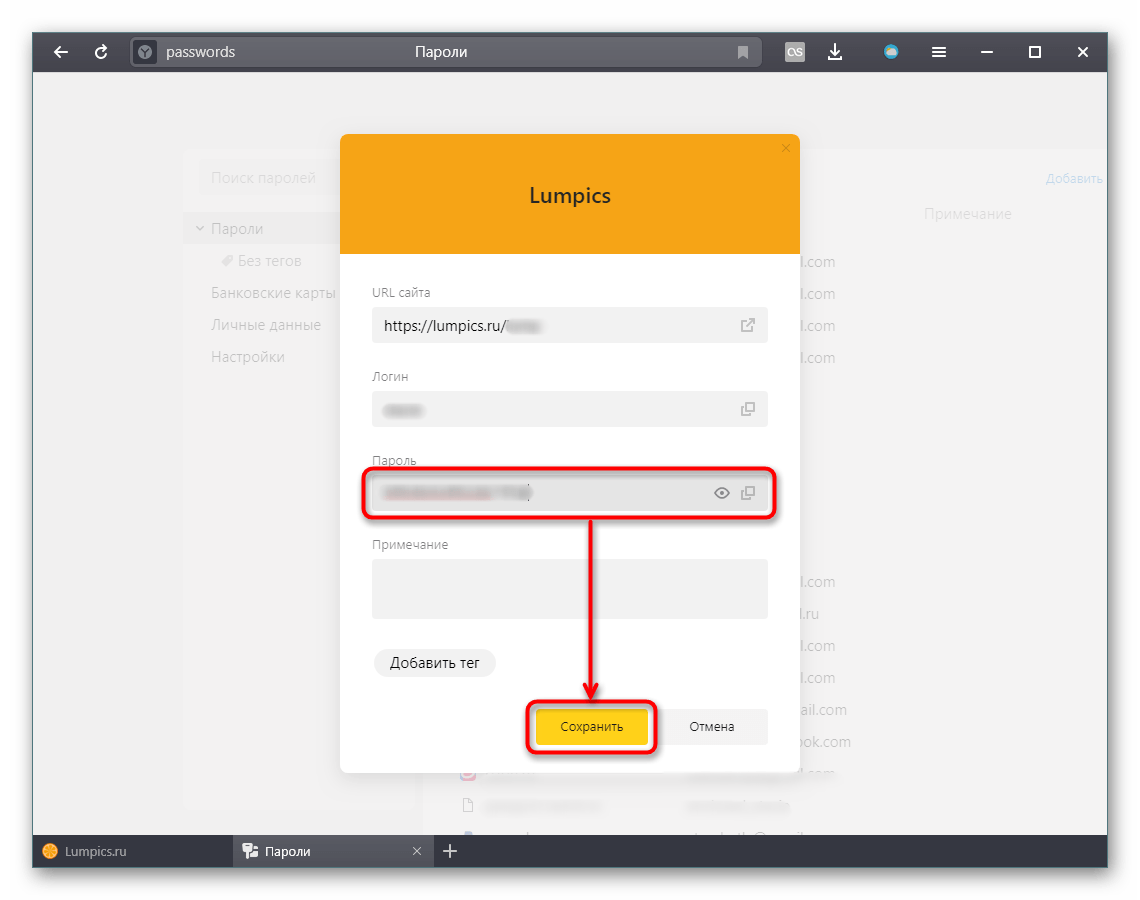This screenshot has height=900, width=1140.
Task: Open the downloads arrow icon
Action: click(x=835, y=52)
